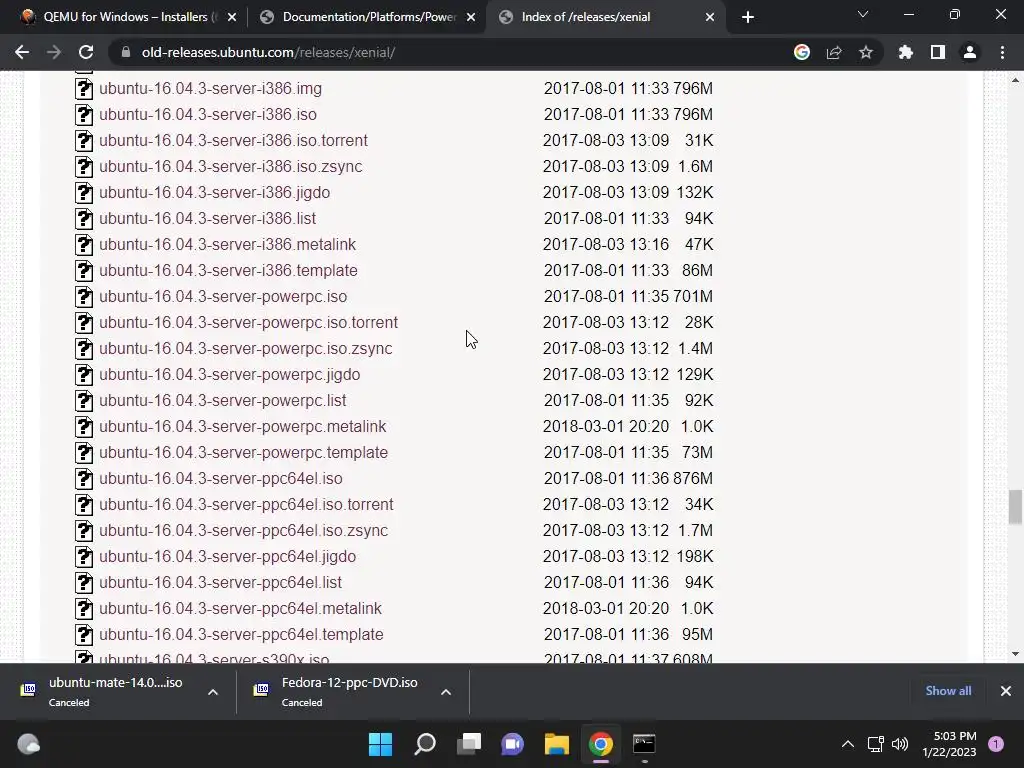
Task: Open ubuntu-16.04.3-server-powerpc.iso.zsync link
Action: tap(246, 349)
